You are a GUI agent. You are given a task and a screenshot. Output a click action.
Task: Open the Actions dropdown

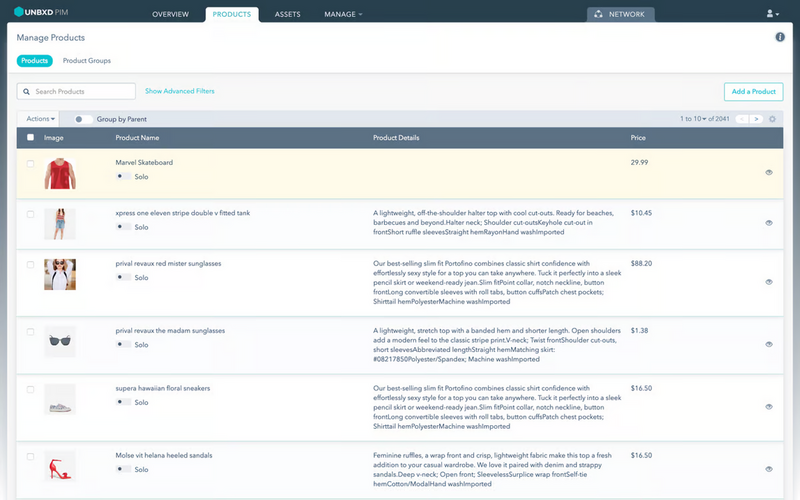[40, 119]
